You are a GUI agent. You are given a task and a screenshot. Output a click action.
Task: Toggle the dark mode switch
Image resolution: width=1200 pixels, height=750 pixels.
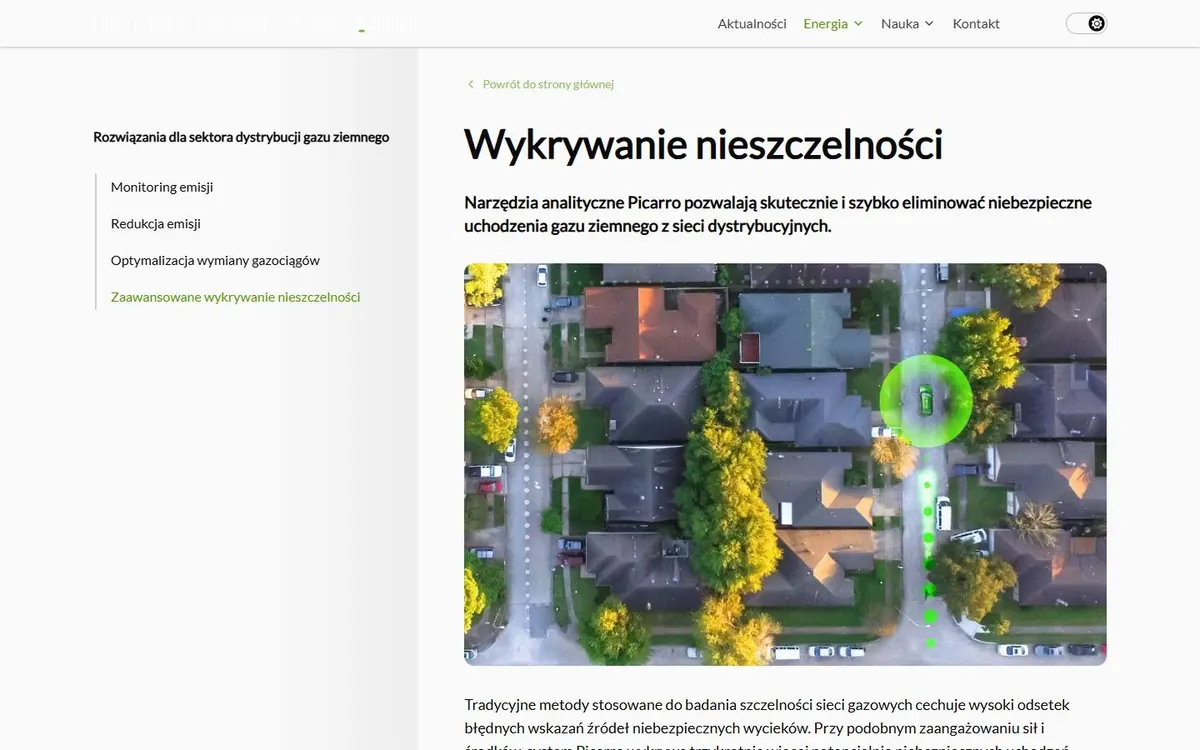(1086, 23)
